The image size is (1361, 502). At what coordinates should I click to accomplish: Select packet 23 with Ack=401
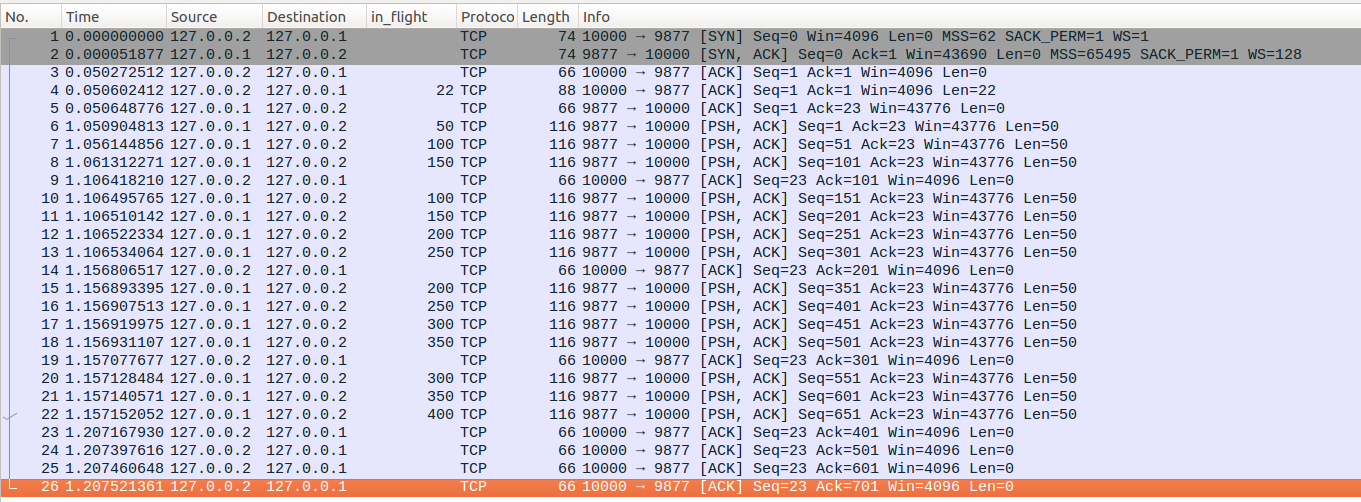point(680,433)
